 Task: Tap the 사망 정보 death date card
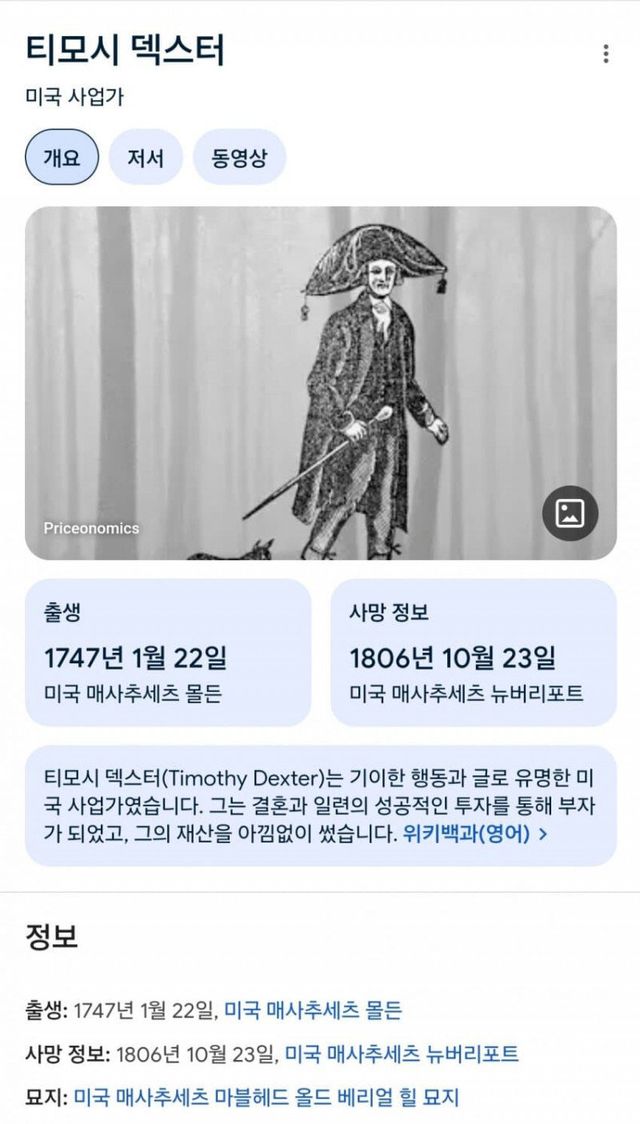click(474, 652)
